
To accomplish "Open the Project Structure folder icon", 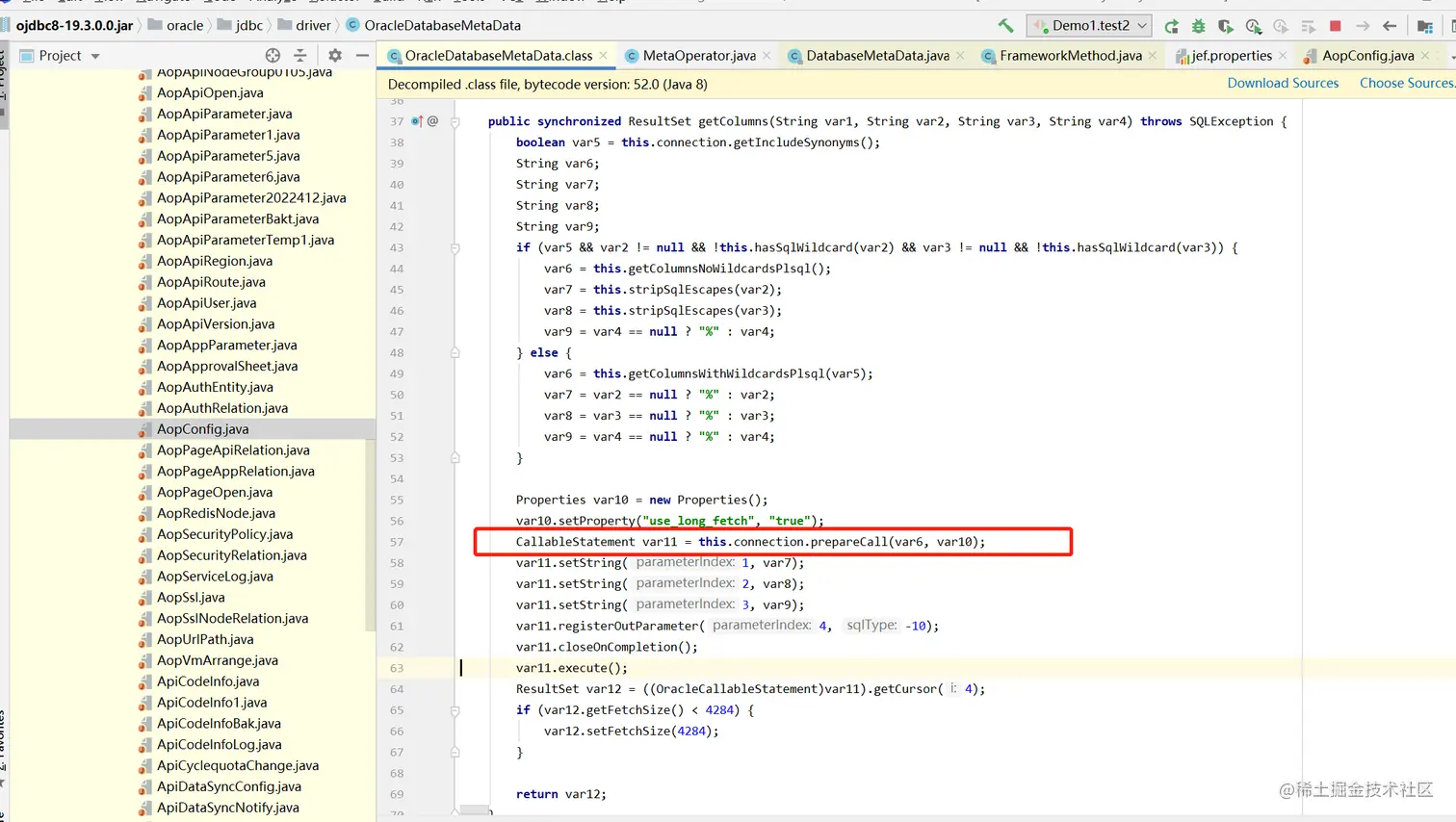I will click(1425, 26).
